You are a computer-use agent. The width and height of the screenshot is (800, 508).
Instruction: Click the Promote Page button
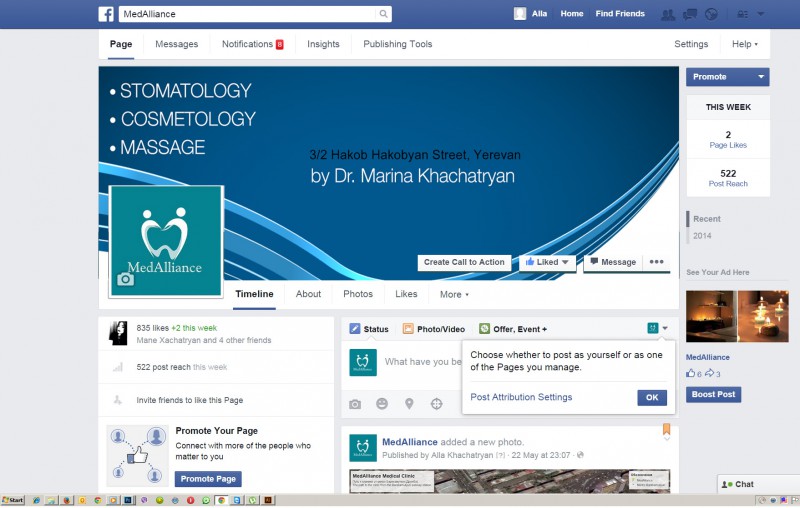click(208, 478)
